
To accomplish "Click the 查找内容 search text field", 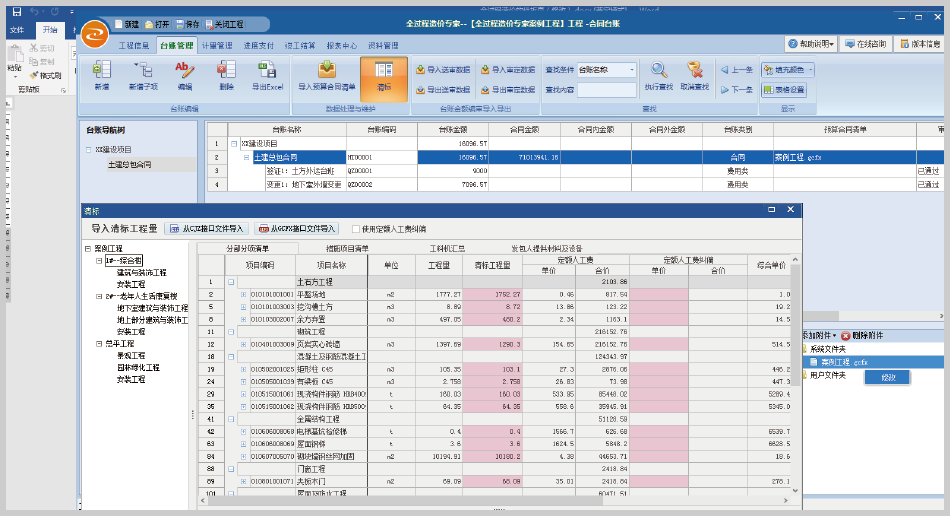I will click(x=607, y=89).
